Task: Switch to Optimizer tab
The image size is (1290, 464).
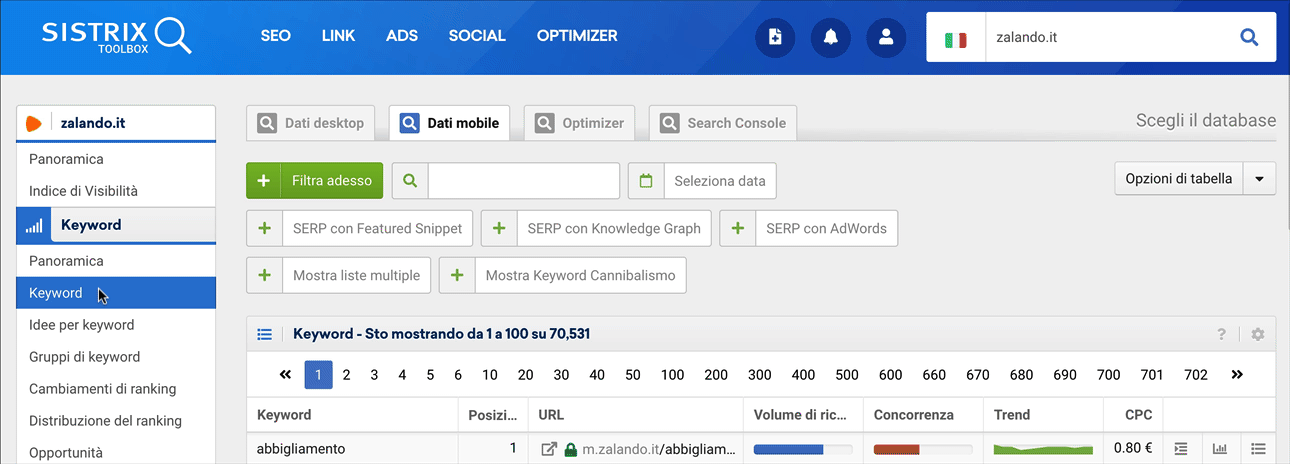Action: 580,123
